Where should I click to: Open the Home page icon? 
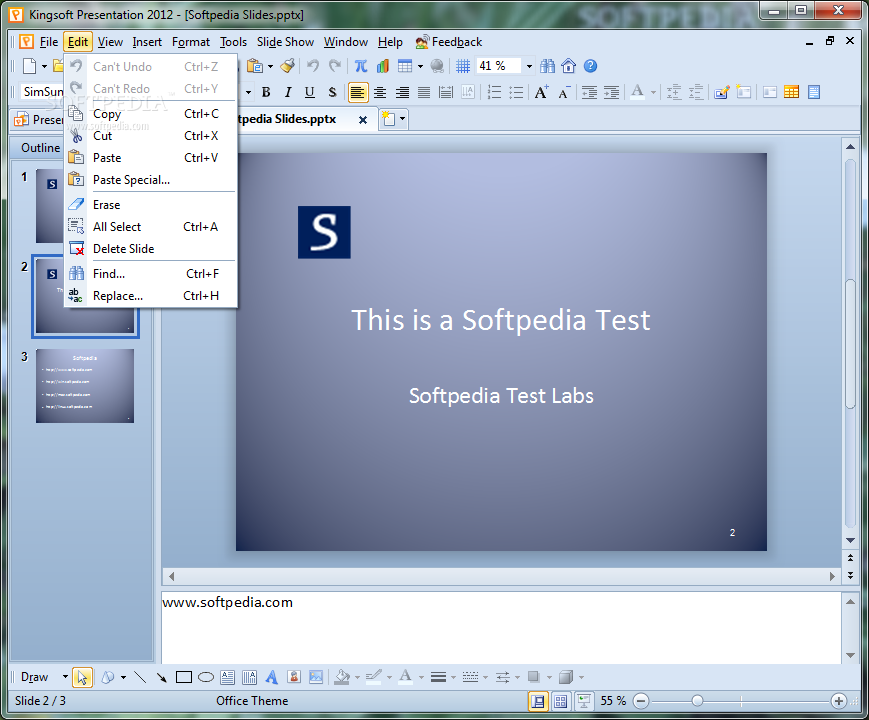[569, 66]
